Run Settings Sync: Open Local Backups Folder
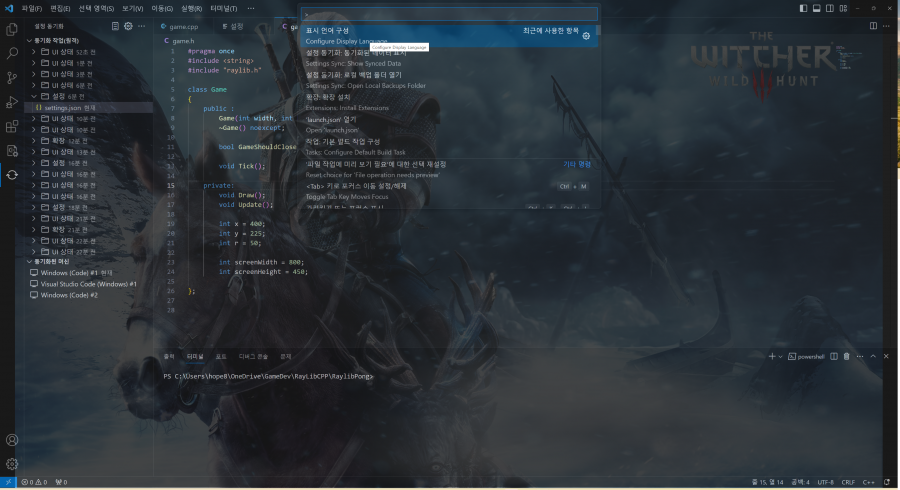The image size is (900, 490). (449, 80)
